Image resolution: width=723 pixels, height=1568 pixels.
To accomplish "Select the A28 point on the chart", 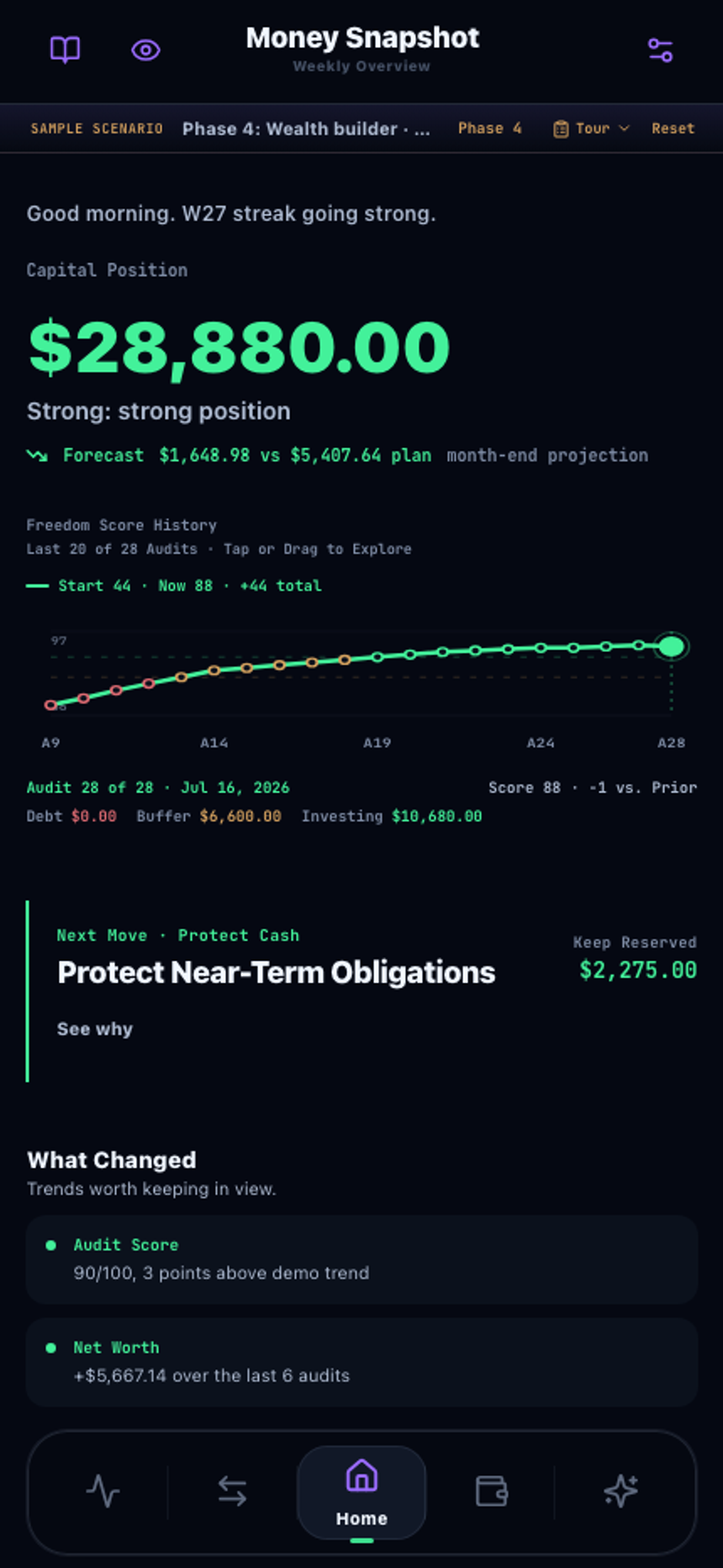I will click(671, 646).
